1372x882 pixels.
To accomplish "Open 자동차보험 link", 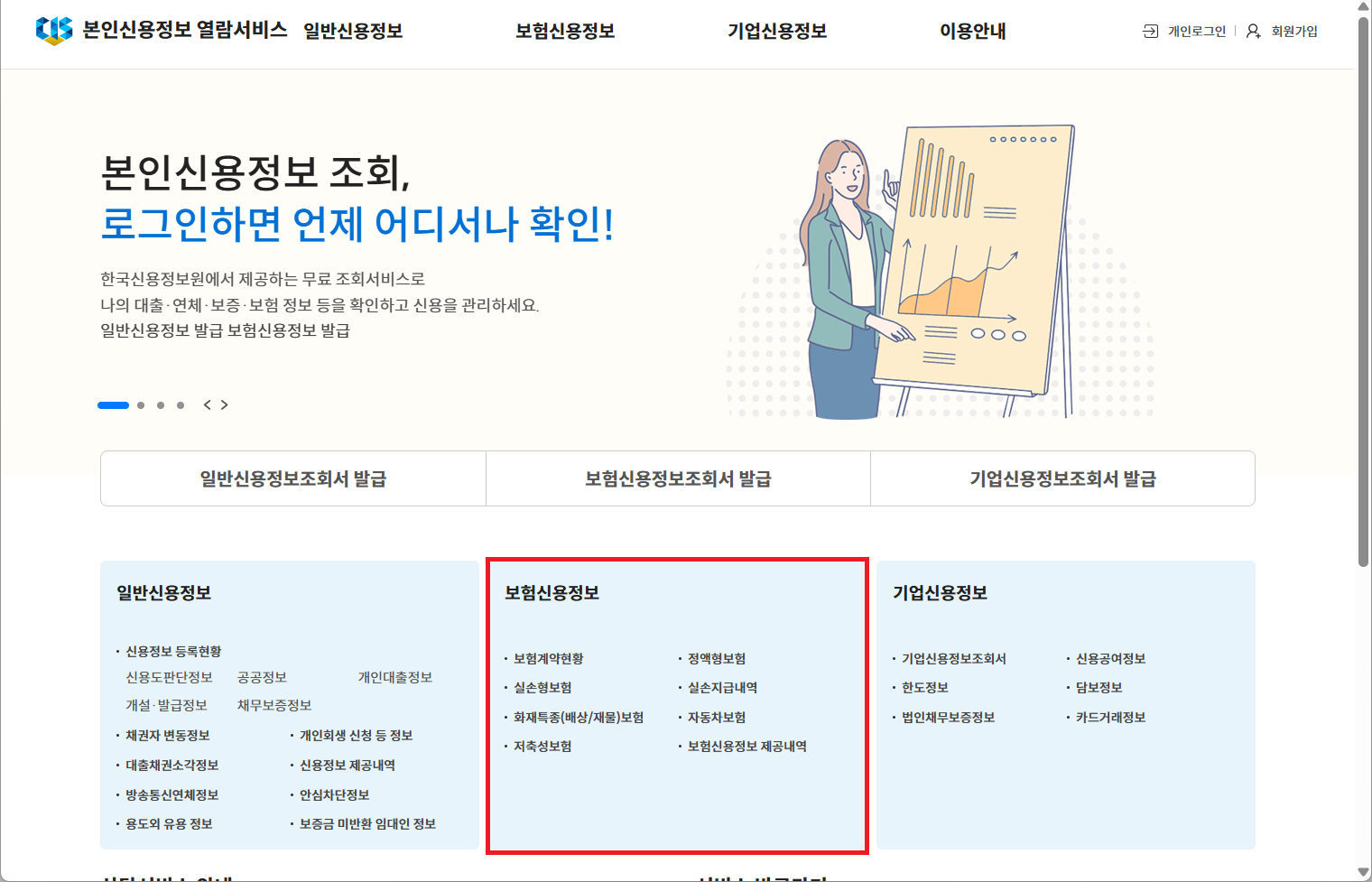I will tap(717, 718).
